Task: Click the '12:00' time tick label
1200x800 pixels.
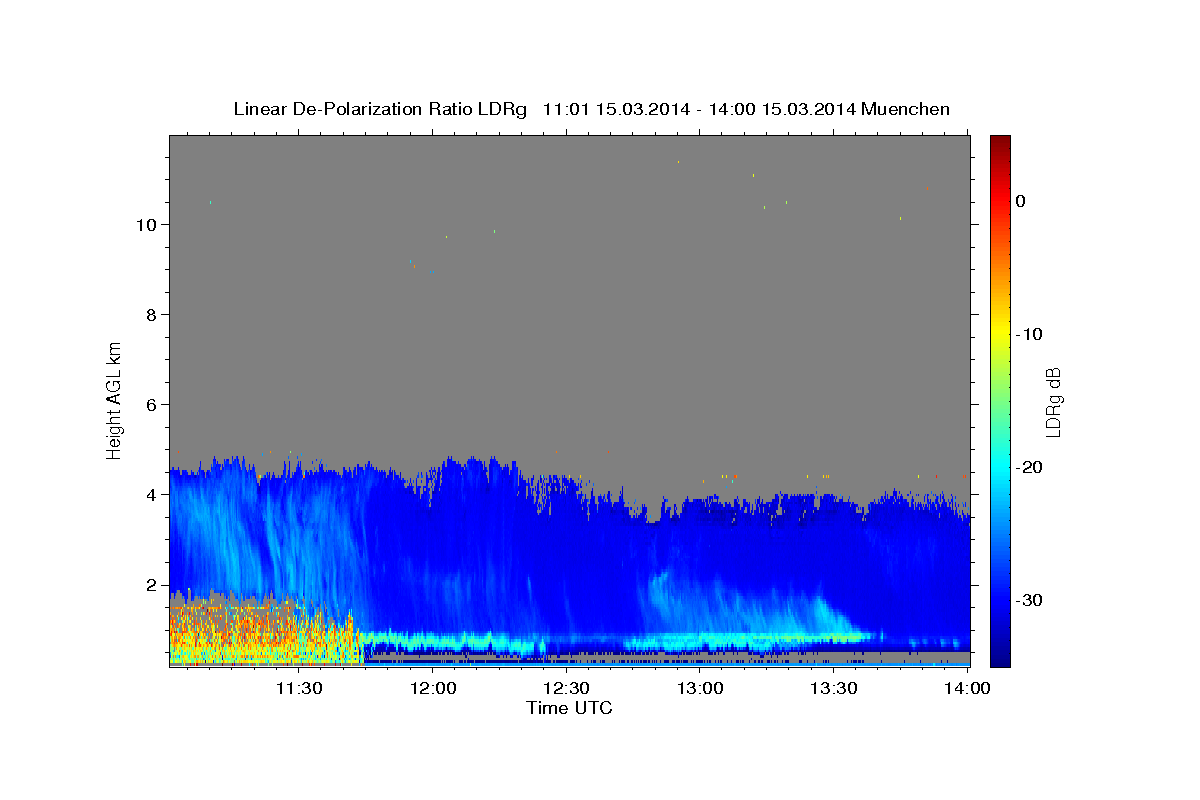Action: click(433, 688)
